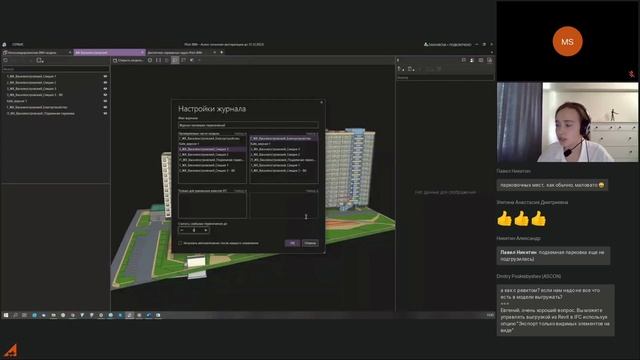Toggle visibility of Секция 1 model

point(105,76)
